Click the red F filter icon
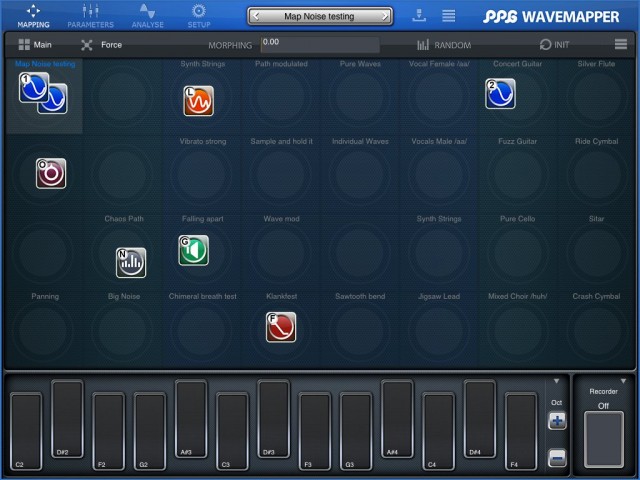640x480 pixels. coord(281,326)
